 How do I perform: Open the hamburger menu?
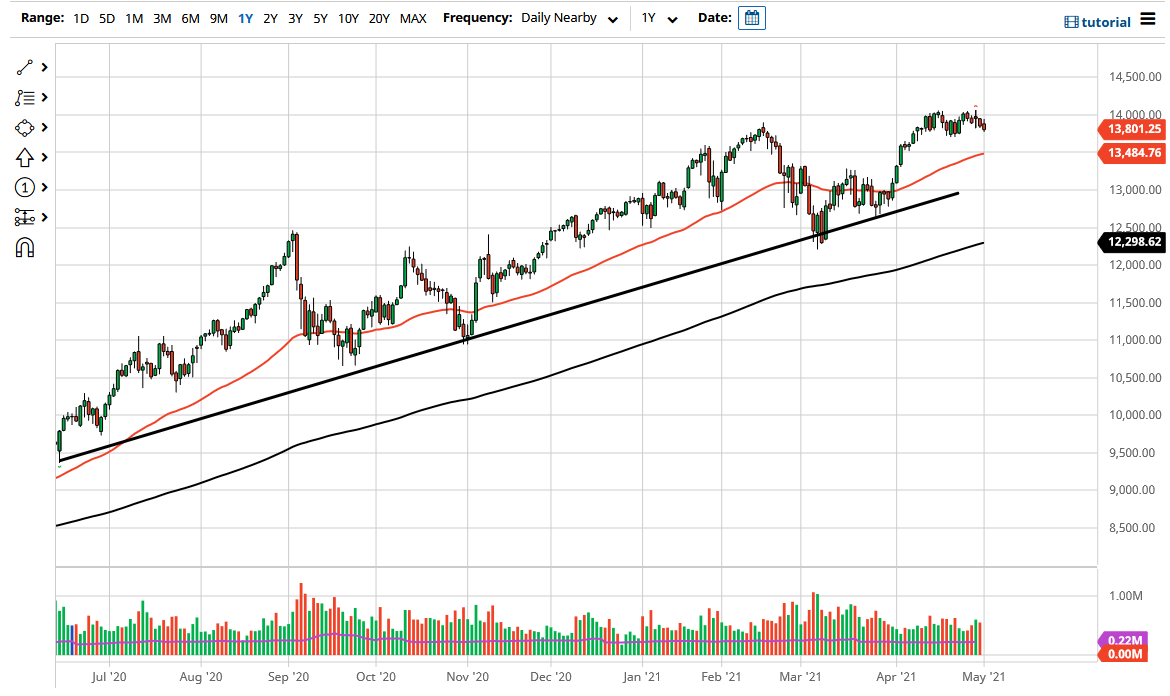click(x=1149, y=20)
